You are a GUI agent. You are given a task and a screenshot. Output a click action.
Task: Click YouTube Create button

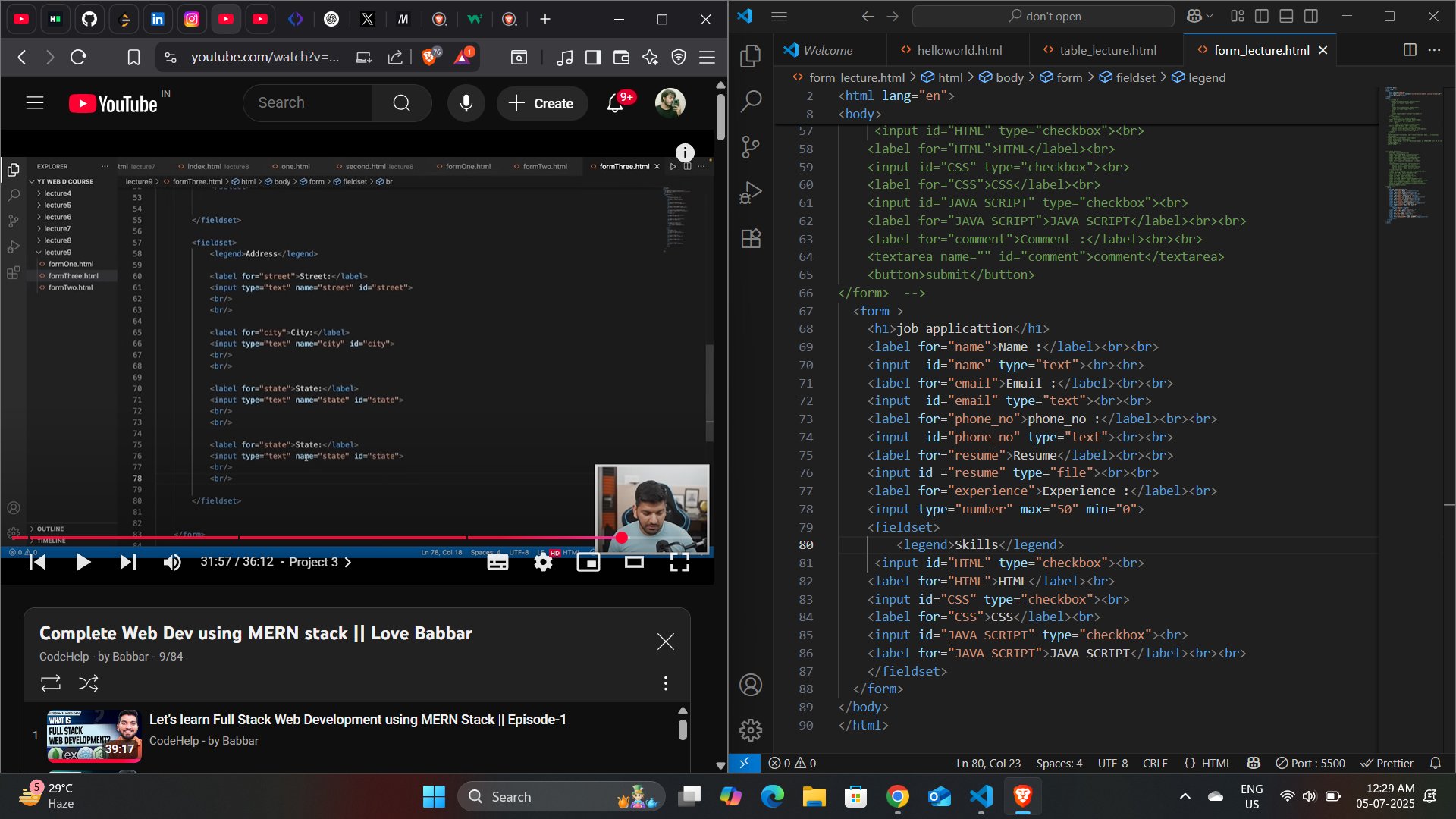coord(541,103)
